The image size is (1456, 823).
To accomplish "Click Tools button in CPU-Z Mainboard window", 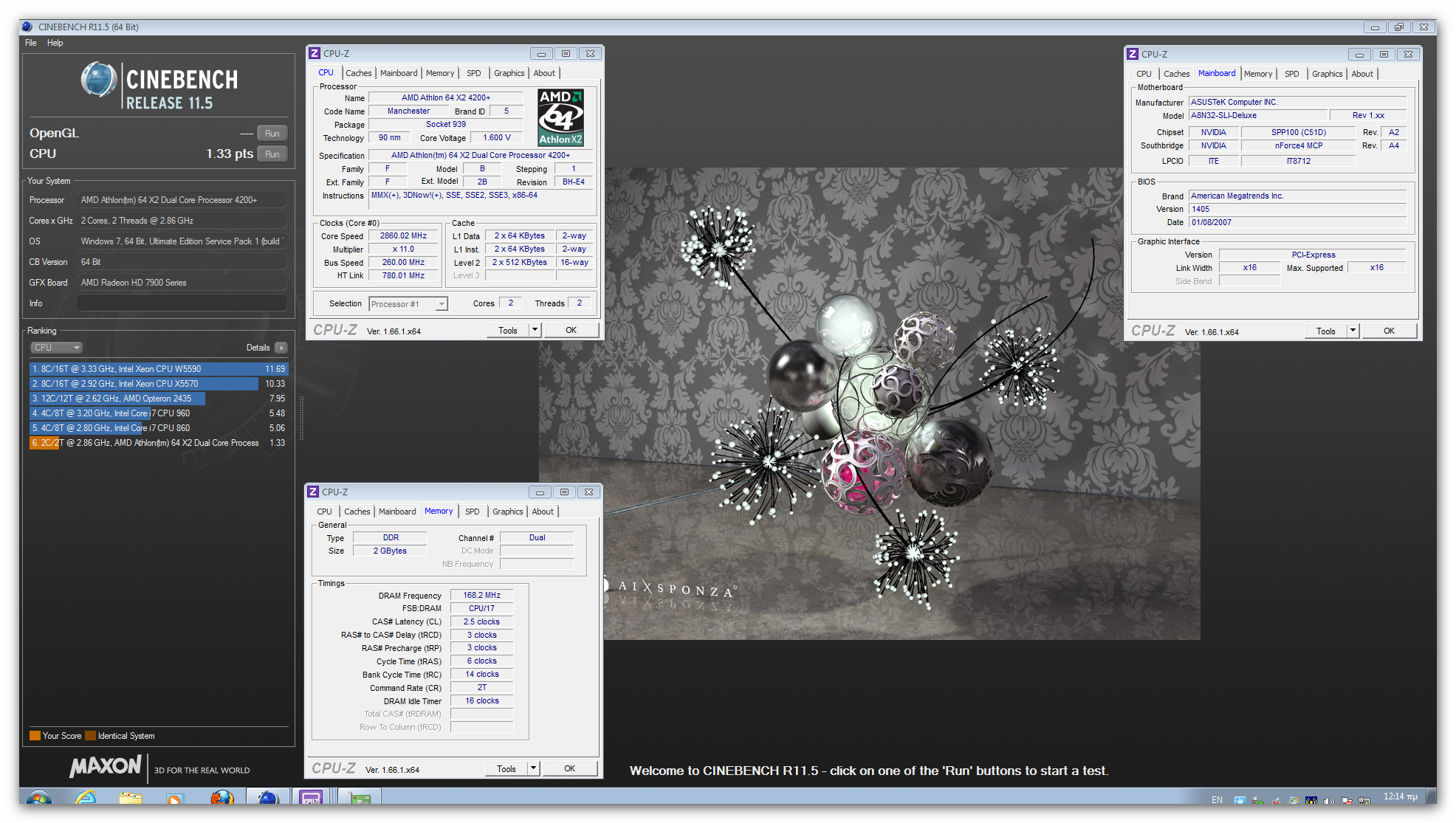I will click(1326, 331).
